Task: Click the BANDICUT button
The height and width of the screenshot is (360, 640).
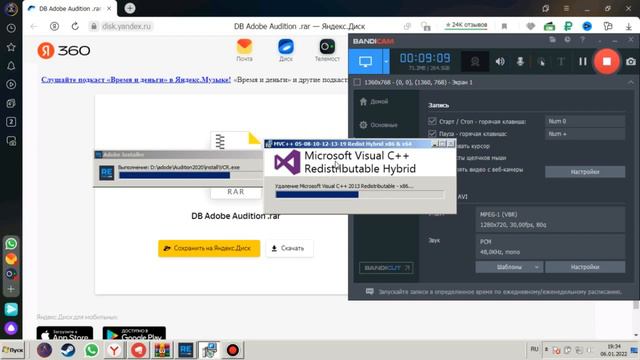Action: (386, 268)
